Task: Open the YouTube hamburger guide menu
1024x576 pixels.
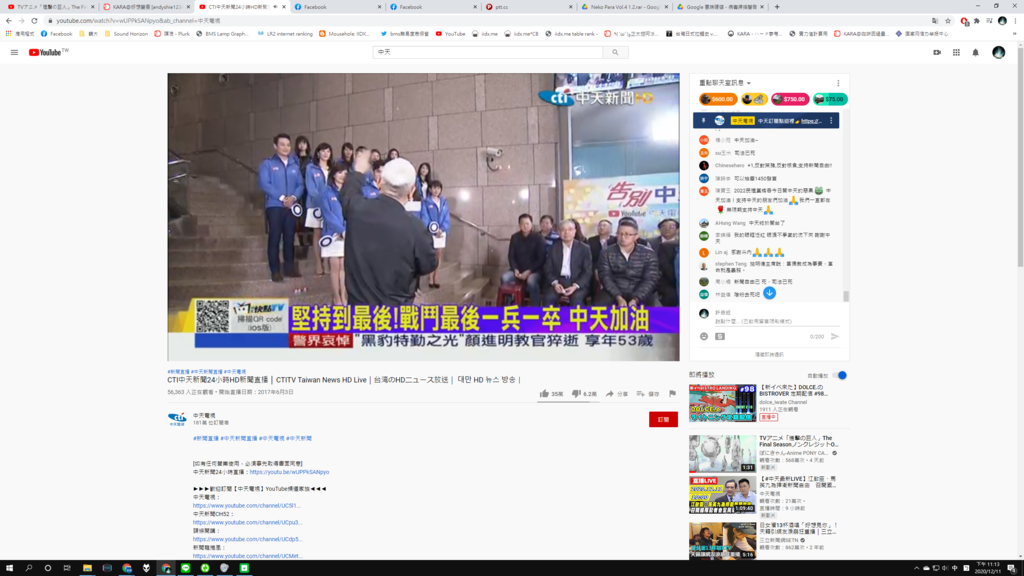Action: [x=14, y=52]
